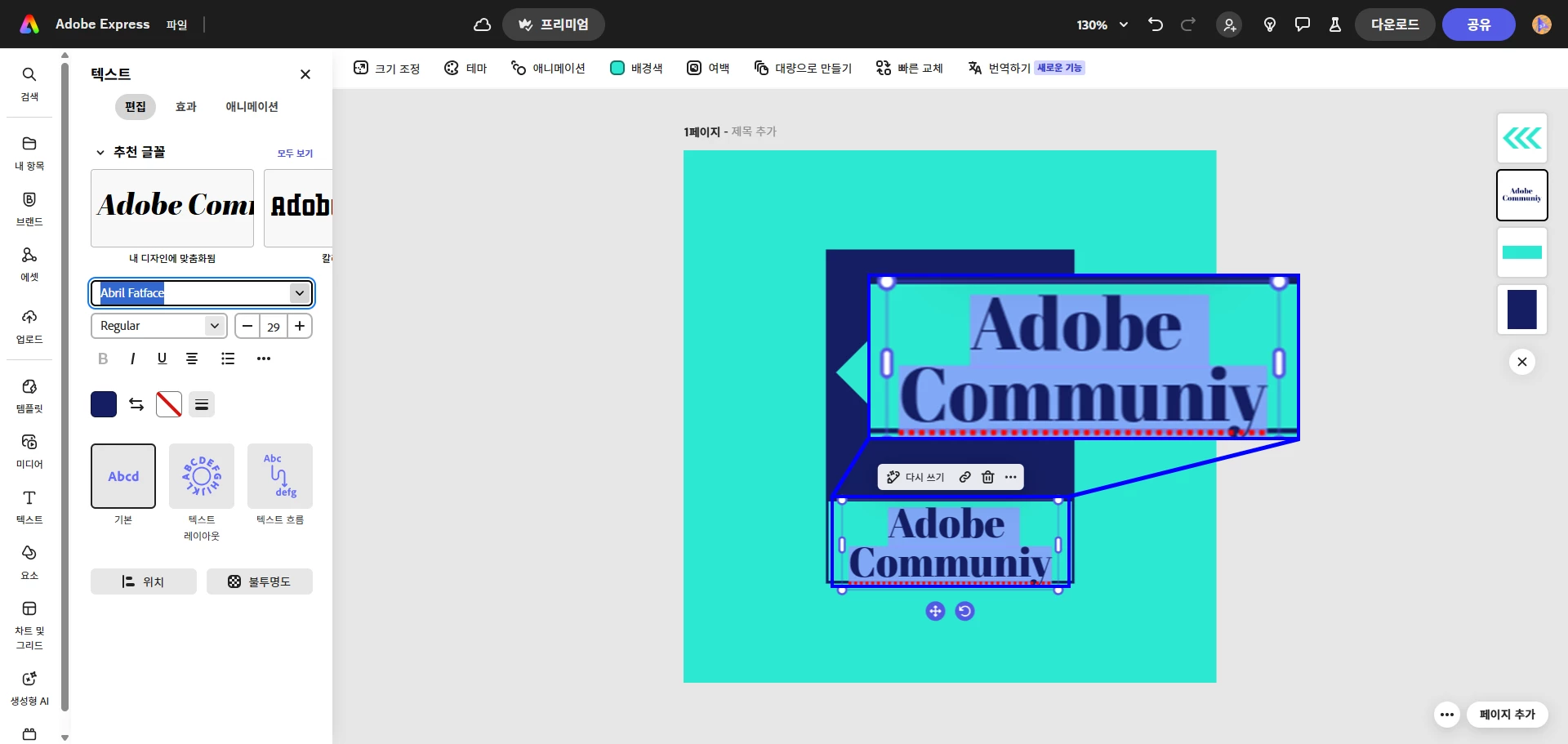Click the 페이지 추가 add page button
This screenshot has width=1568, height=744.
click(x=1508, y=715)
